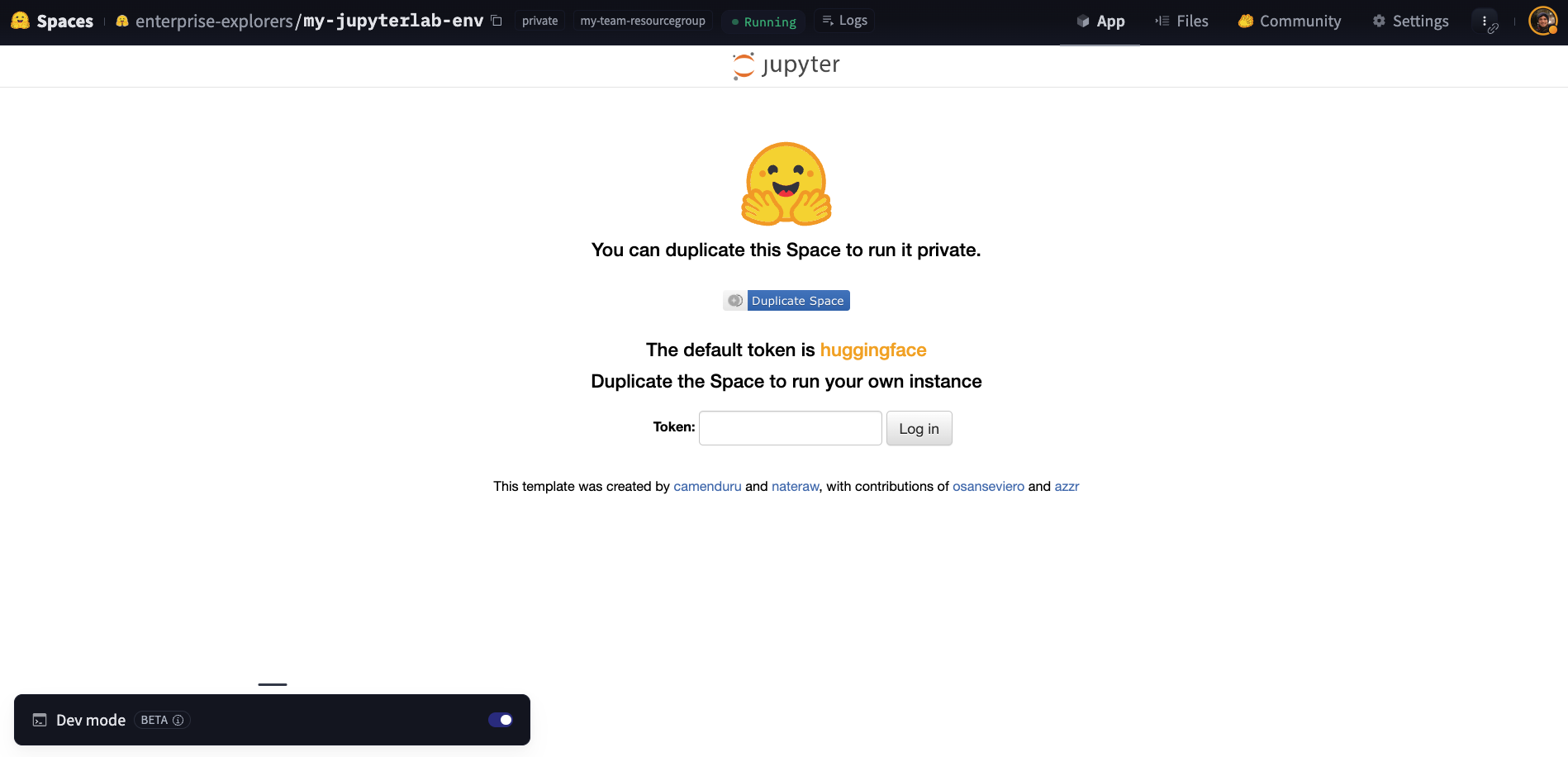Go to the Settings tab
Image resolution: width=1568 pixels, height=757 pixels.
point(1410,21)
